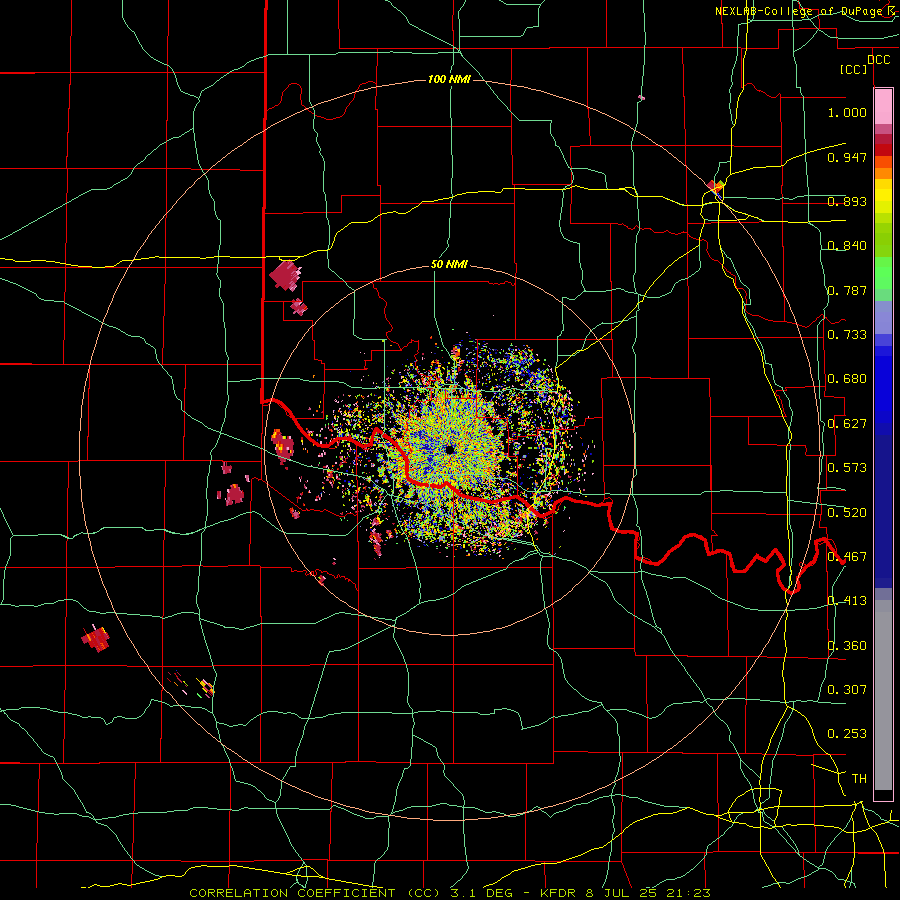Select the 0.680 scale value
900x900 pixels.
point(847,379)
